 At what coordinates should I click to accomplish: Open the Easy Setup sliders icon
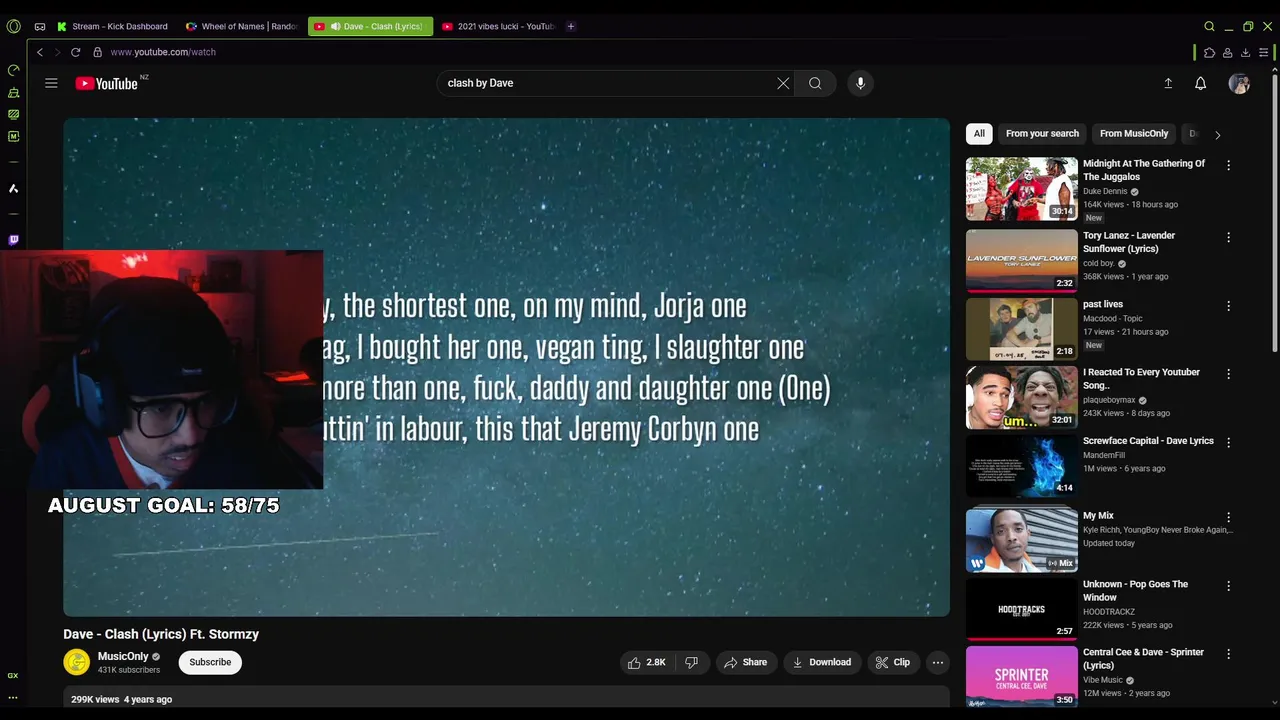1264,52
